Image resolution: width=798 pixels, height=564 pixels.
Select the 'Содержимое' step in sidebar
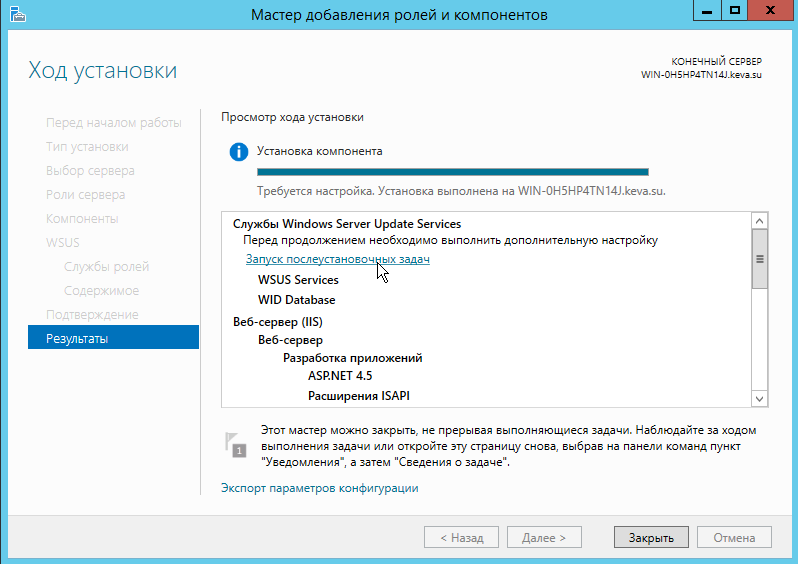point(101,291)
